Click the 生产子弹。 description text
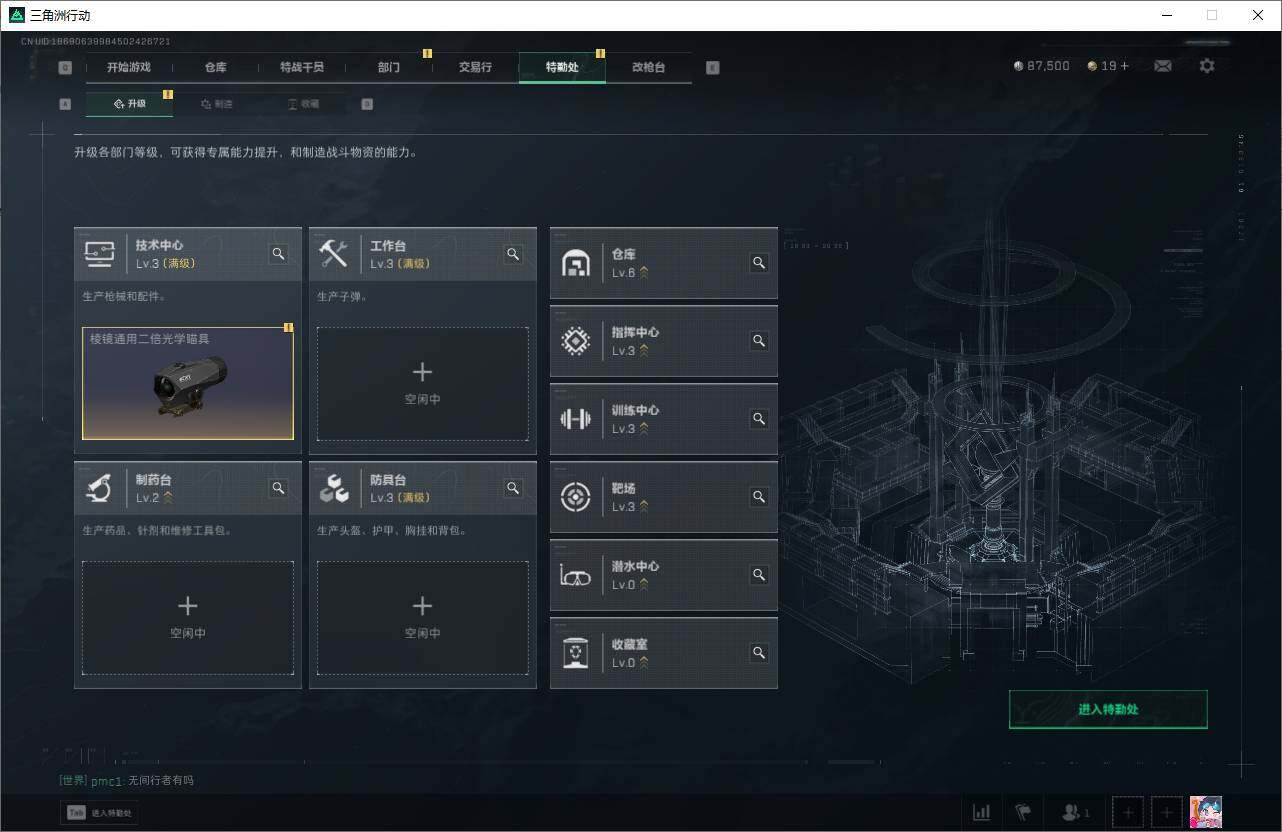 [x=343, y=297]
